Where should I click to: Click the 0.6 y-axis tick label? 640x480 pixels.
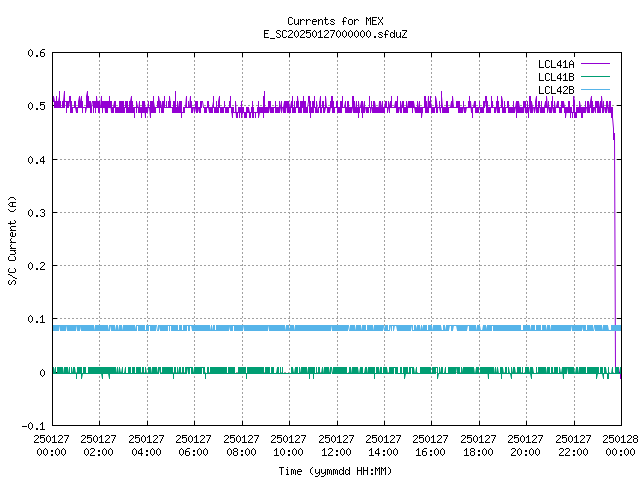pos(36,53)
